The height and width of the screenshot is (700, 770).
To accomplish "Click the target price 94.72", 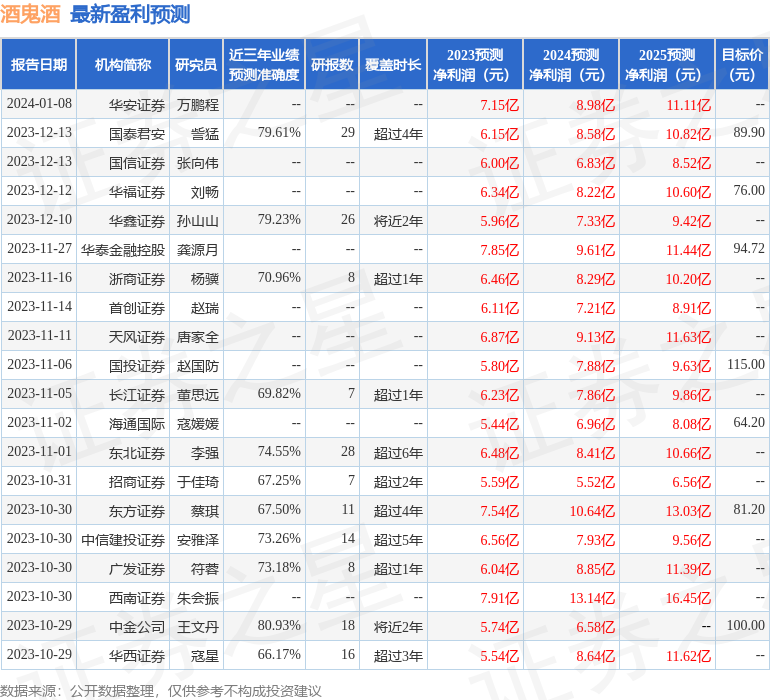I will click(749, 249).
